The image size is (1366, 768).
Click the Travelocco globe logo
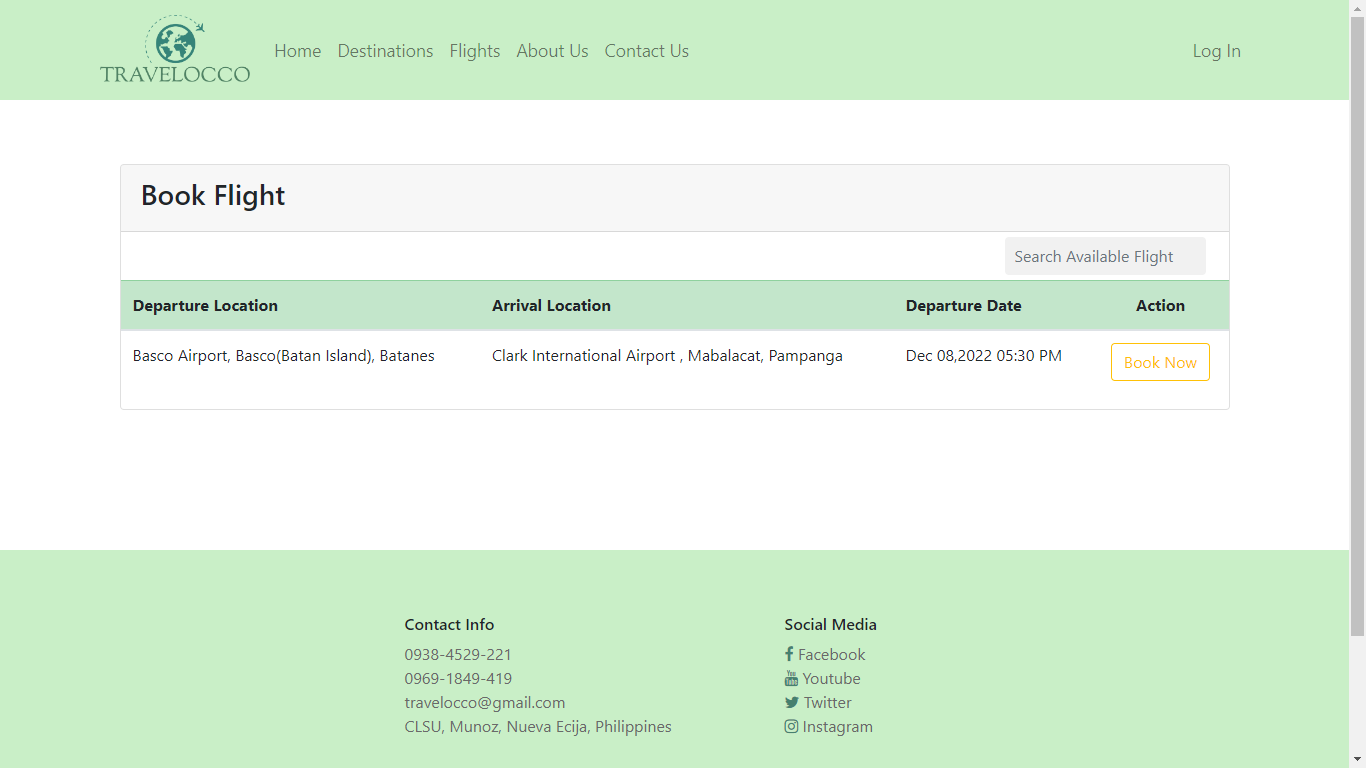(x=175, y=49)
